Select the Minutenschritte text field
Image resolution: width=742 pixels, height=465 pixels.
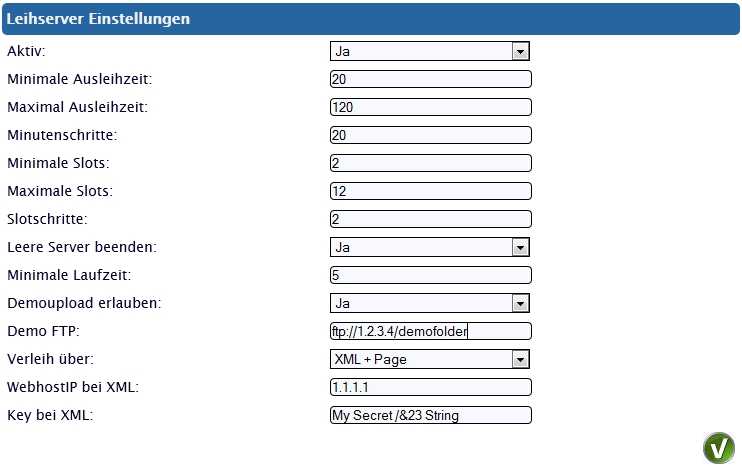coord(431,135)
